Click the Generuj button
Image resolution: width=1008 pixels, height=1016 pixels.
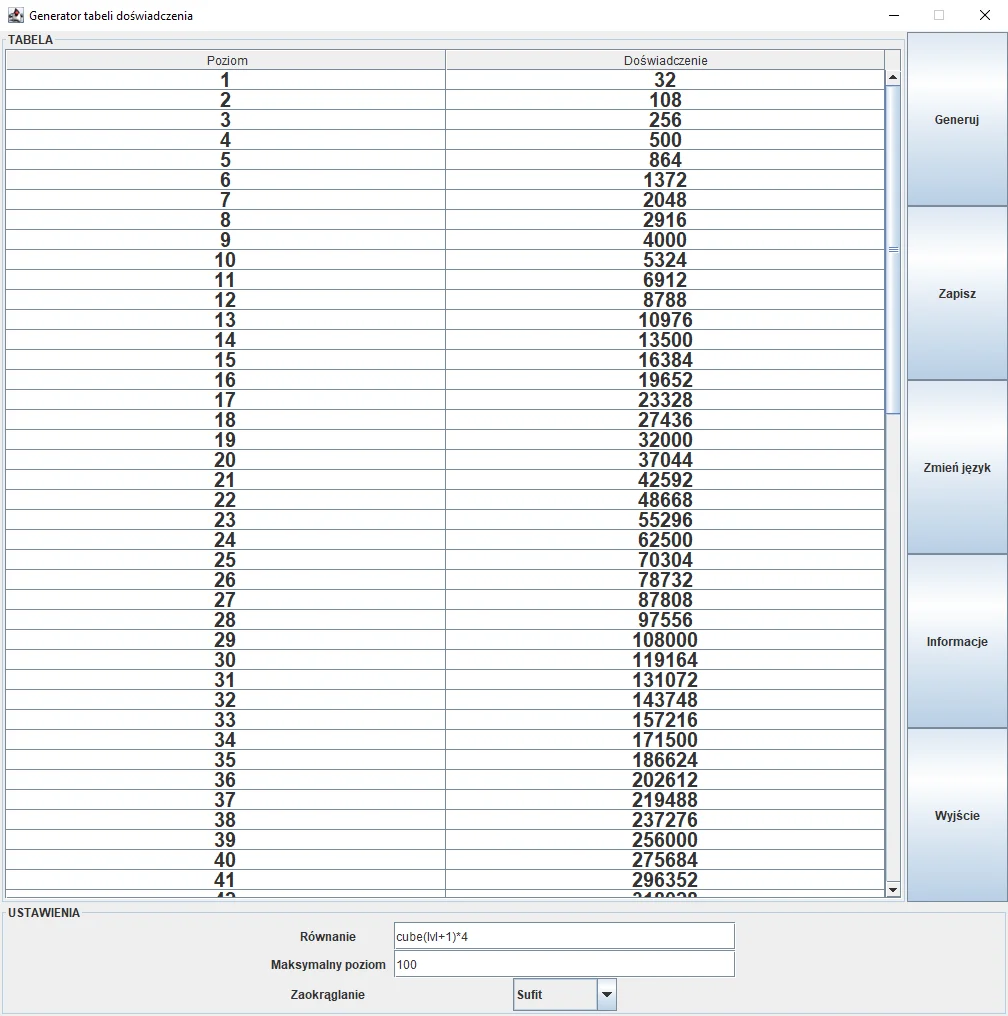[956, 119]
